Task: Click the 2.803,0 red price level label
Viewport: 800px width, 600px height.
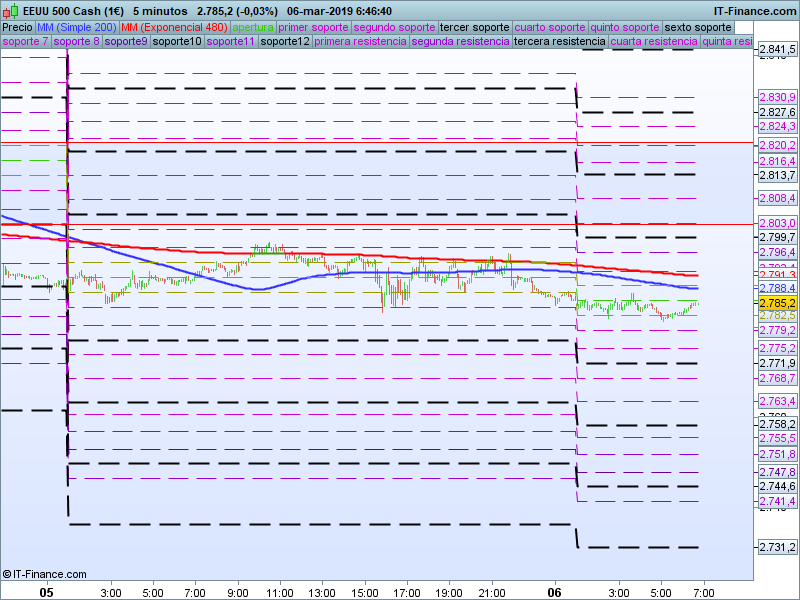Action: (x=777, y=223)
